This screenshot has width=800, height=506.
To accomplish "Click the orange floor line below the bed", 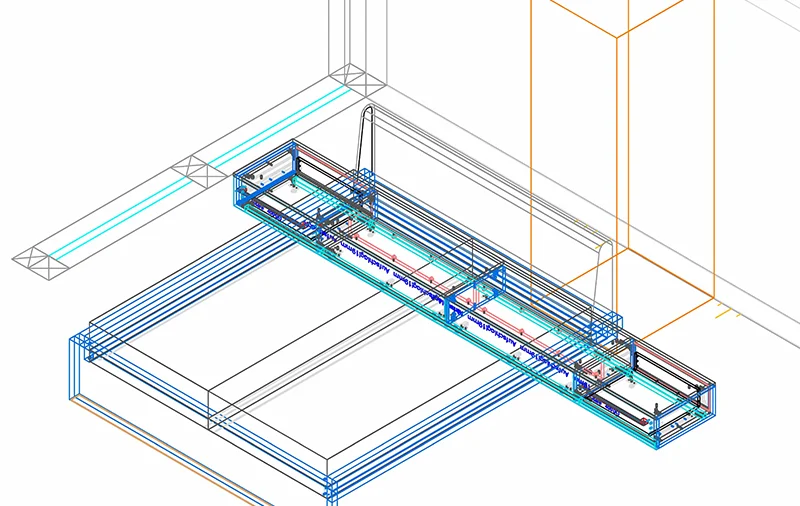I will point(170,450).
